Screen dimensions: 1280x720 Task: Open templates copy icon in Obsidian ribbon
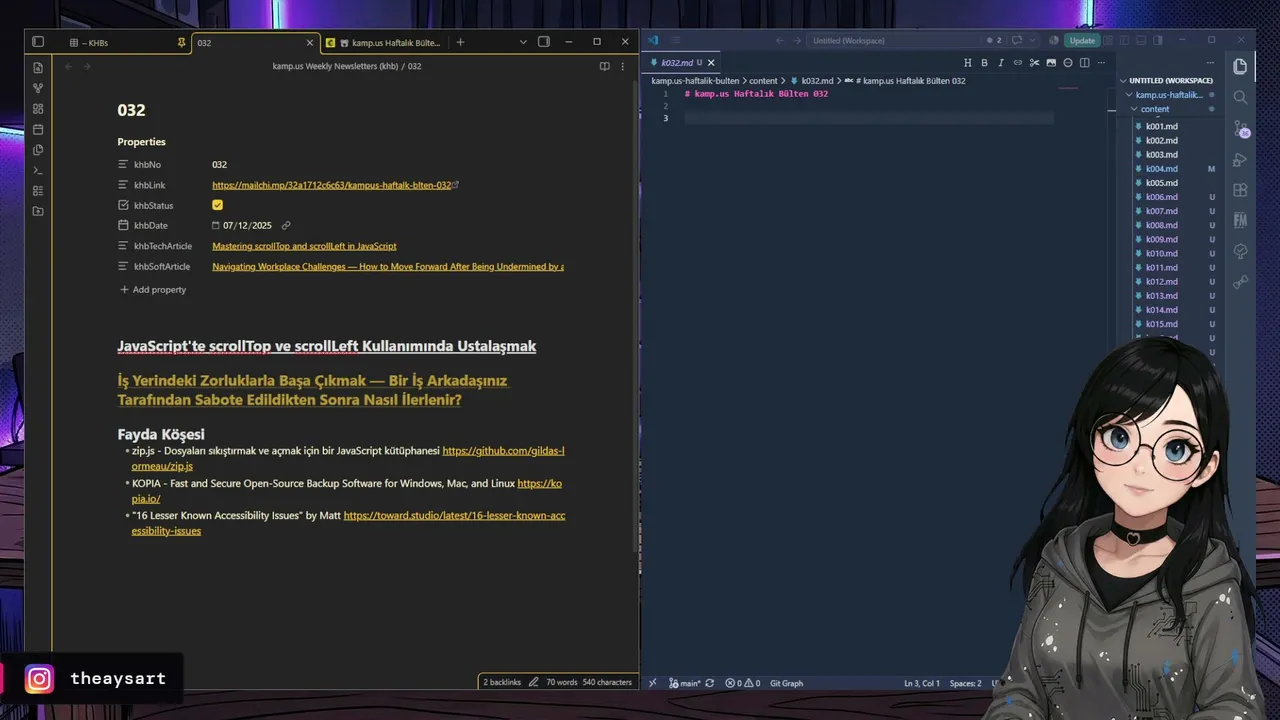pos(38,150)
